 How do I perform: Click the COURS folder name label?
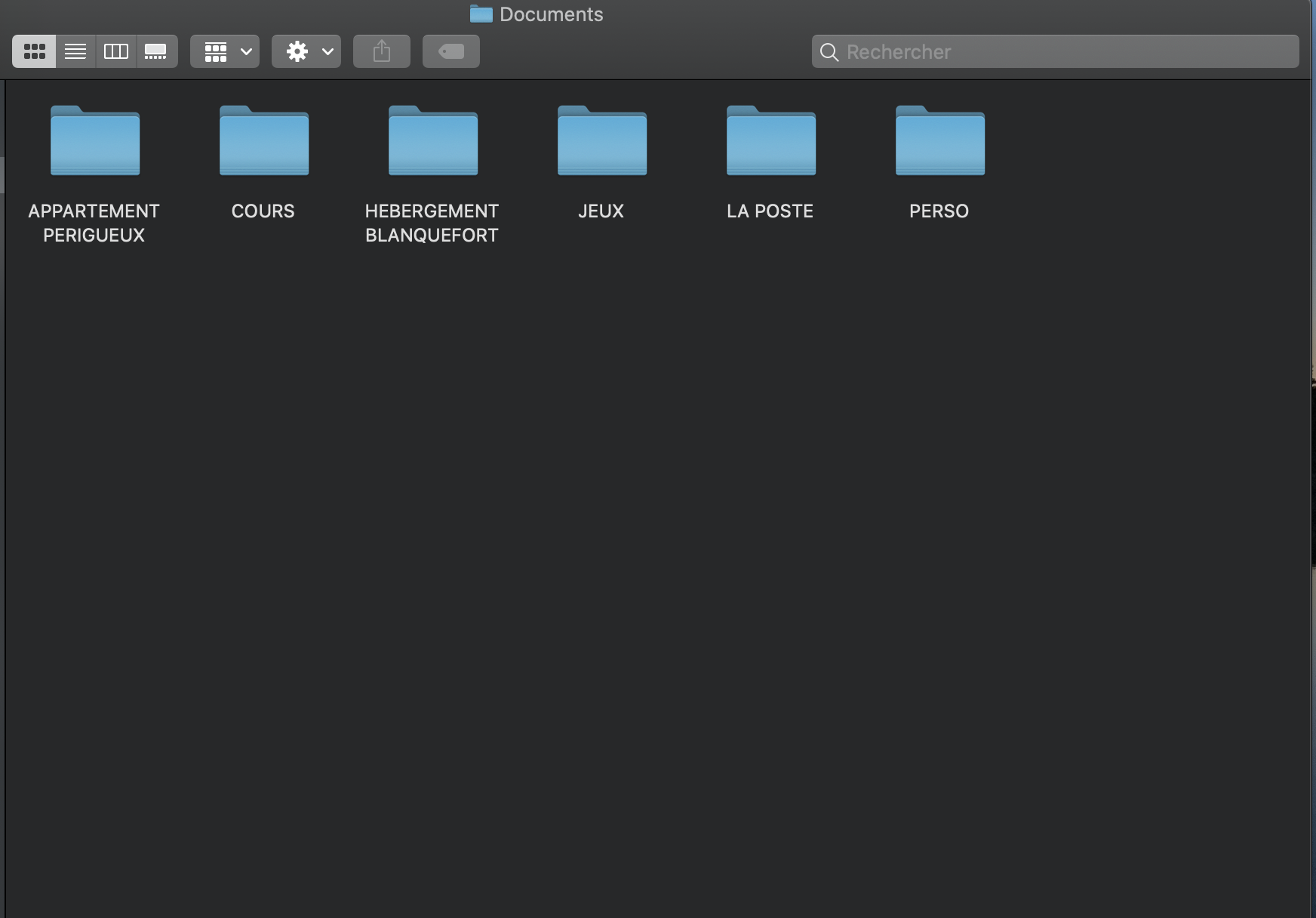tap(263, 211)
